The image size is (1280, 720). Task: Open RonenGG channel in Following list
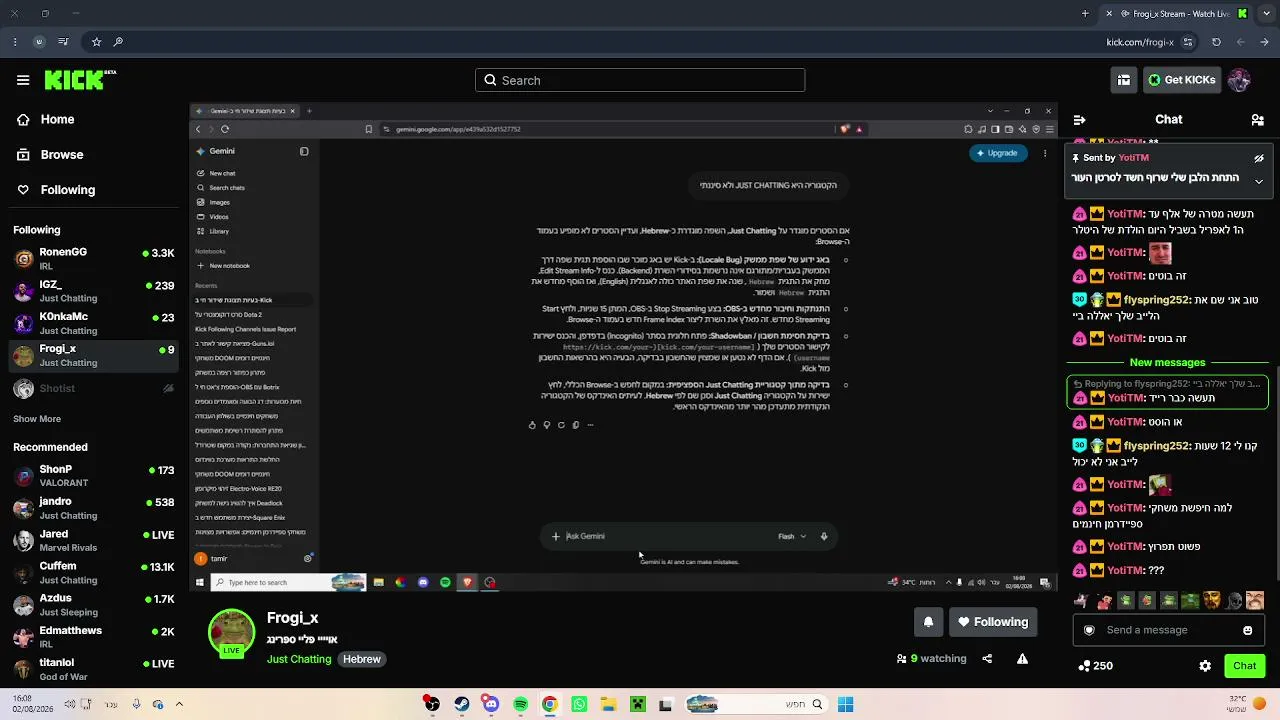click(x=94, y=258)
